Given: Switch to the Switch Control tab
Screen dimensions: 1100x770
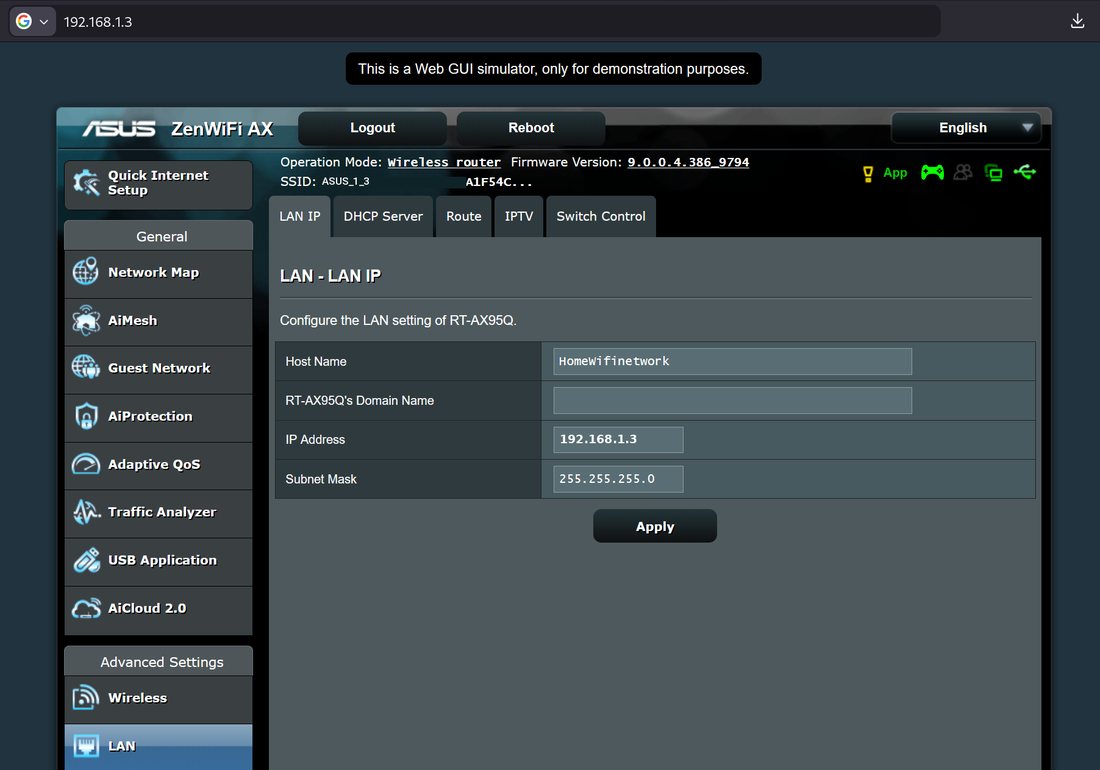Looking at the screenshot, I should [601, 216].
